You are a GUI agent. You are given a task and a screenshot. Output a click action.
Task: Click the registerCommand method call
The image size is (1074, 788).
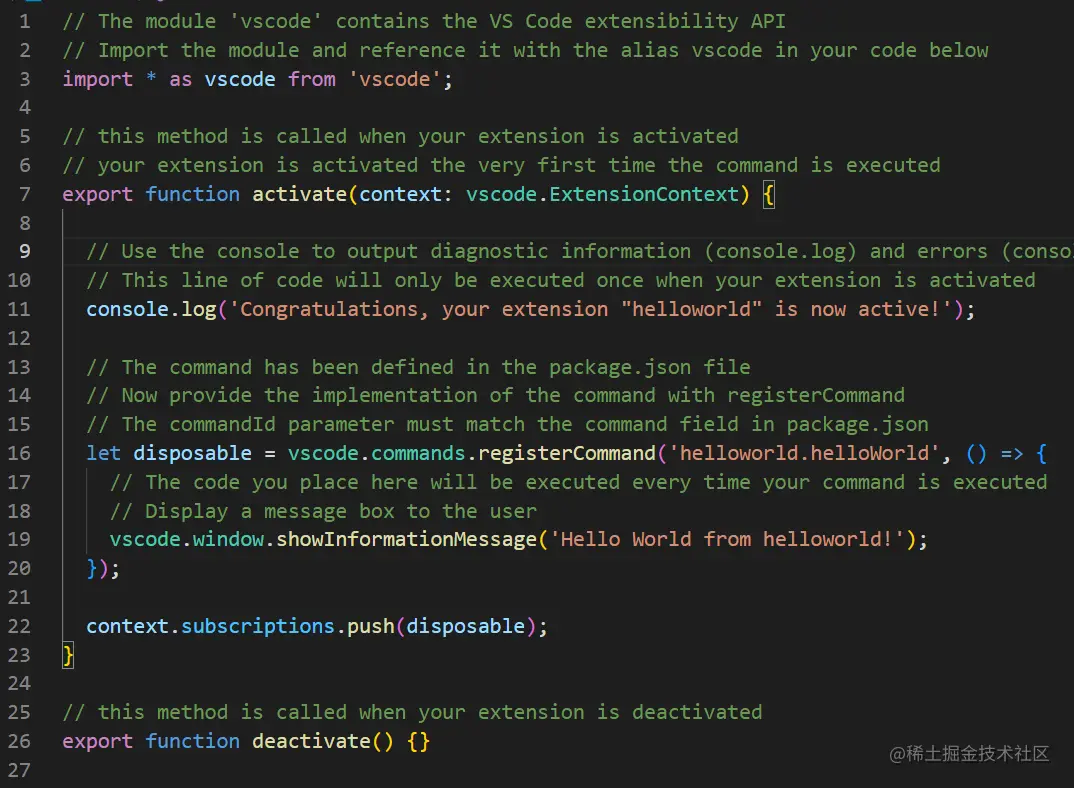566,453
